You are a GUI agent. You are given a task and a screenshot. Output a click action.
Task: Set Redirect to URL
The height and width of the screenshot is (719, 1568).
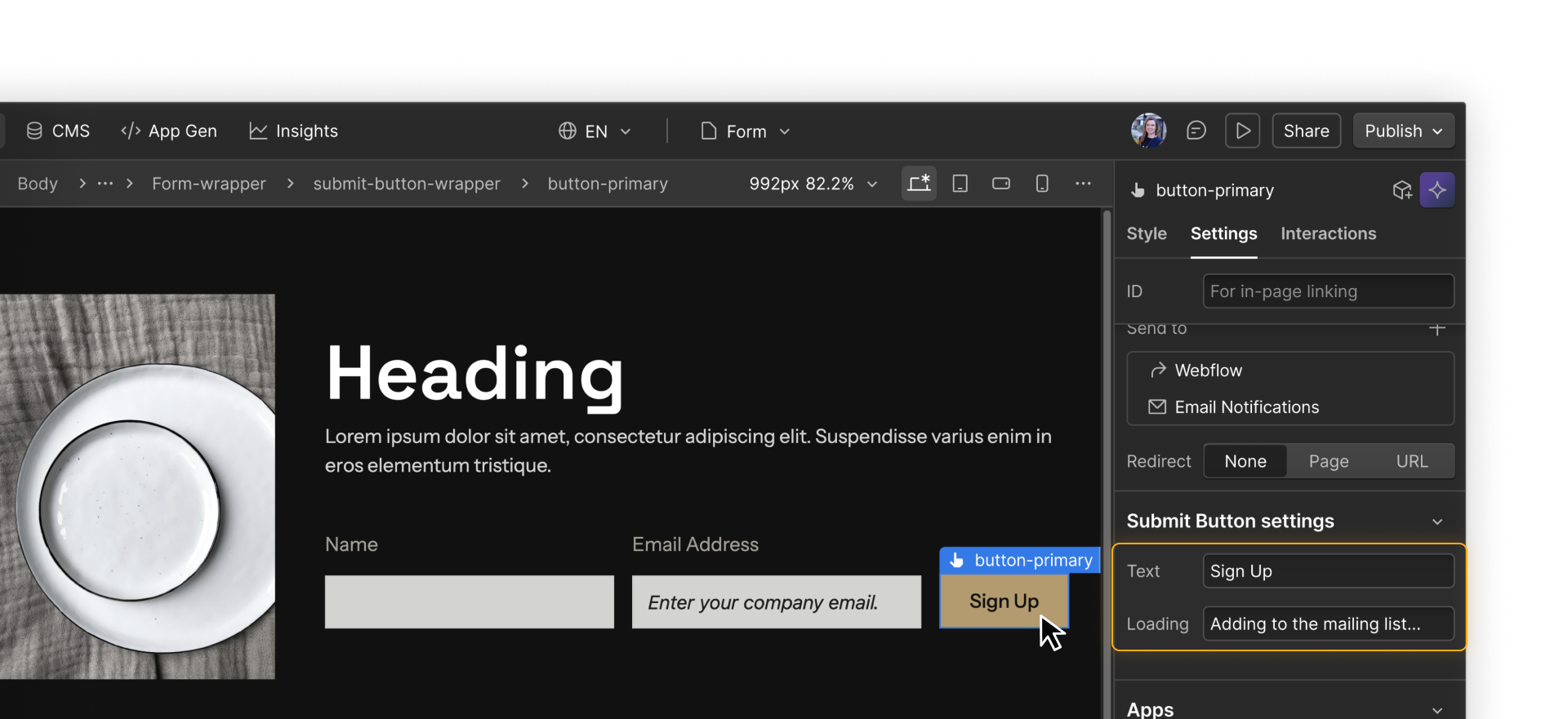pos(1412,461)
